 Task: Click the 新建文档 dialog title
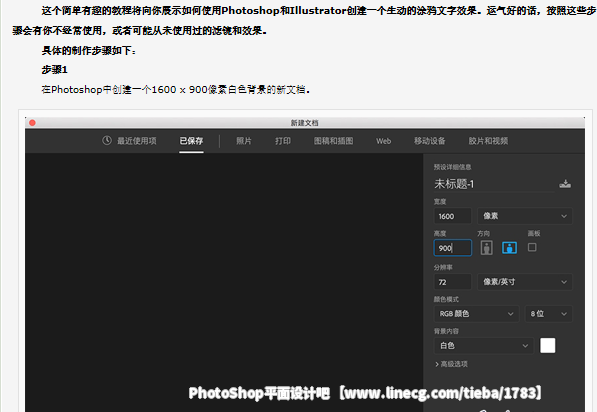[305, 123]
